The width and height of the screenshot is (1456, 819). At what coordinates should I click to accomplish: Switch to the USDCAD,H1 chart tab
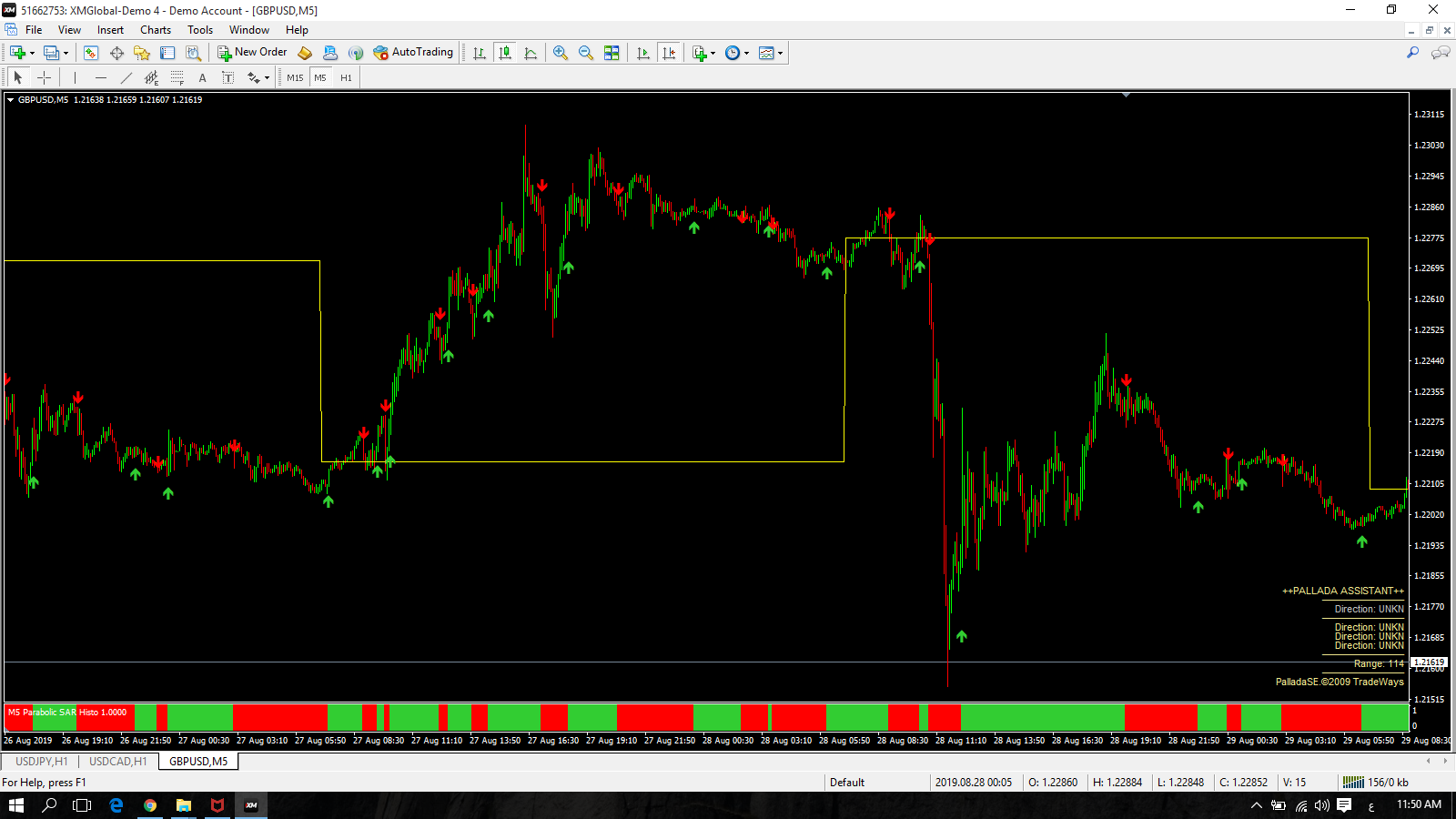tap(118, 762)
